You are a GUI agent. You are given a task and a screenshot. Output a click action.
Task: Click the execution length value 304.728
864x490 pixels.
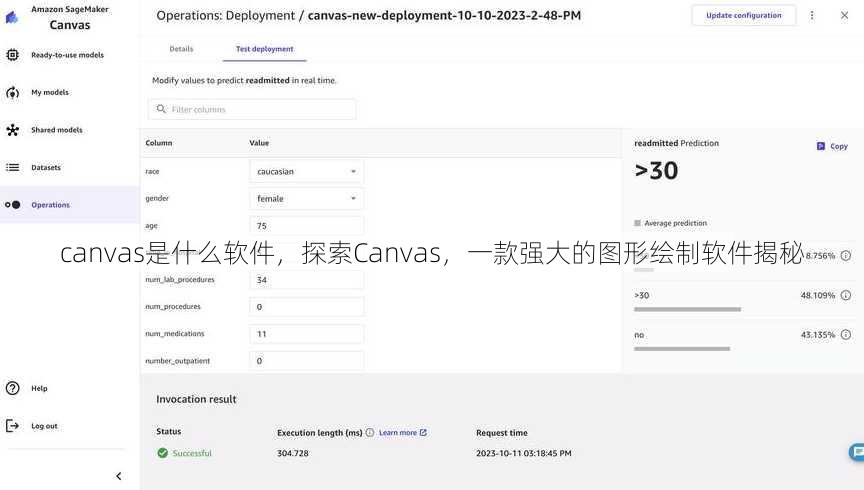293,453
